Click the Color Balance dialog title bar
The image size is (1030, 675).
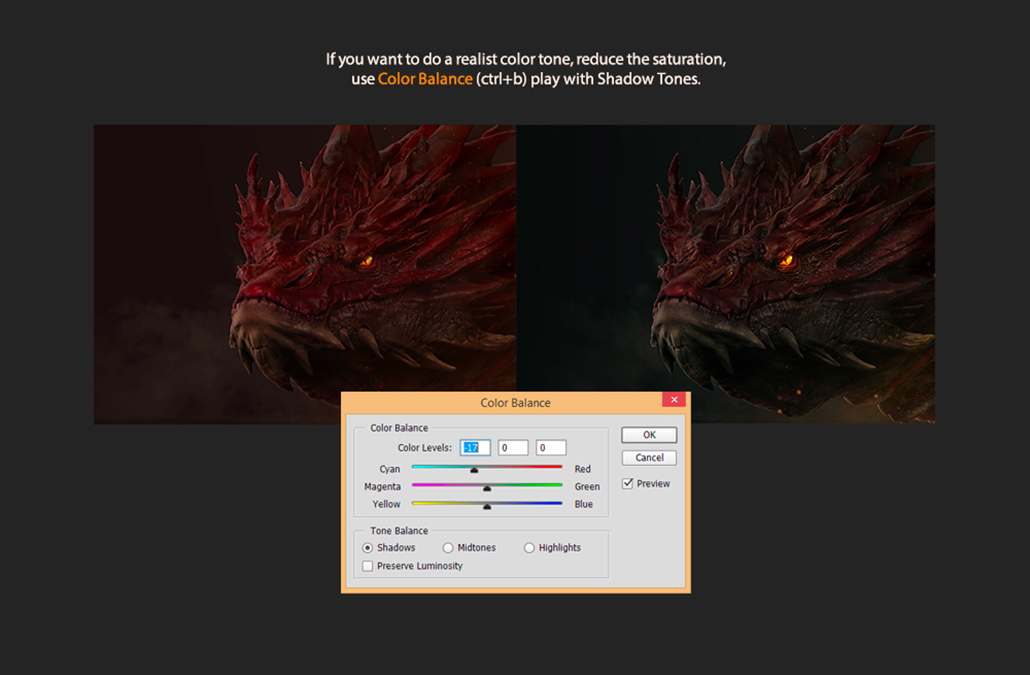tap(515, 402)
